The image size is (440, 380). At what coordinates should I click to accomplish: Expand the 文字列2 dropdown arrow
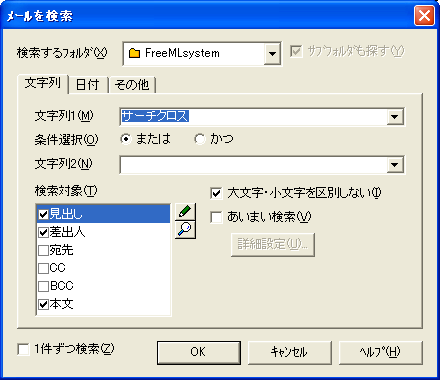point(395,165)
